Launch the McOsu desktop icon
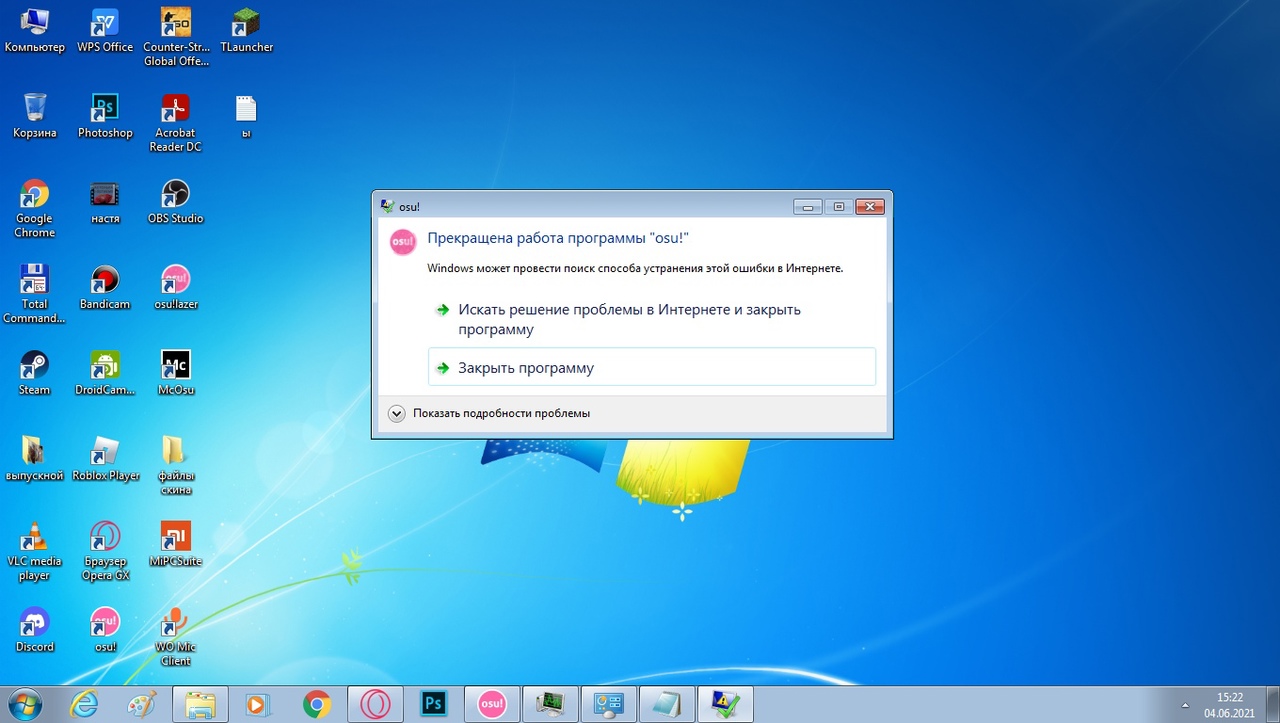Image resolution: width=1280 pixels, height=723 pixels. tap(175, 373)
